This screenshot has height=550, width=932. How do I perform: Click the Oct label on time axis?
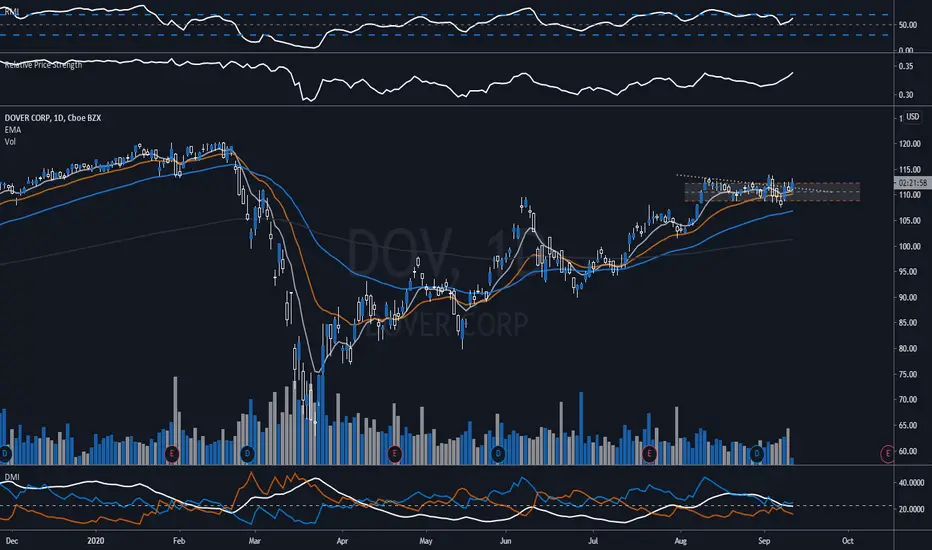tap(848, 541)
